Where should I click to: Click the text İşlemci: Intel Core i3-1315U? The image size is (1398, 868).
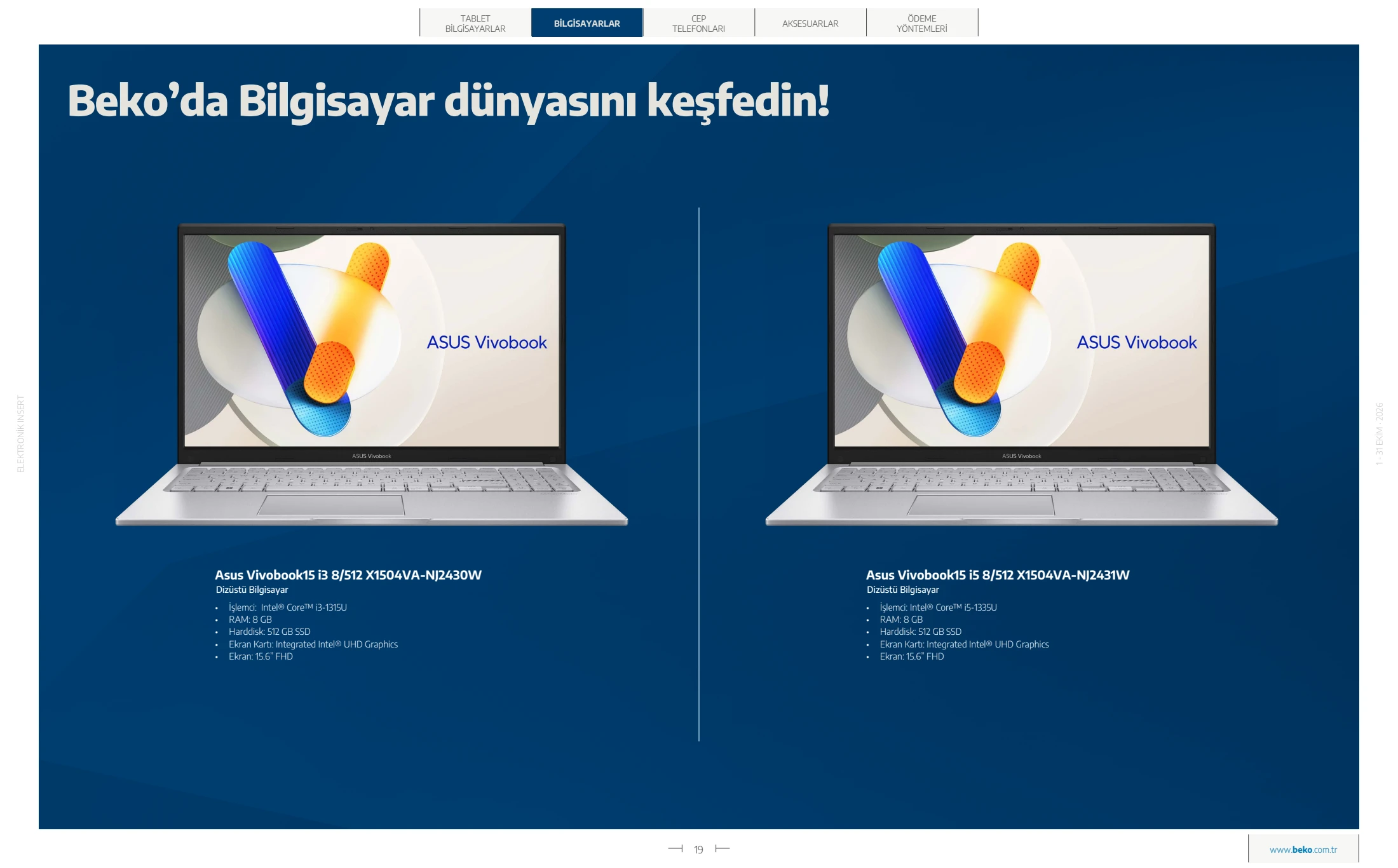288,607
